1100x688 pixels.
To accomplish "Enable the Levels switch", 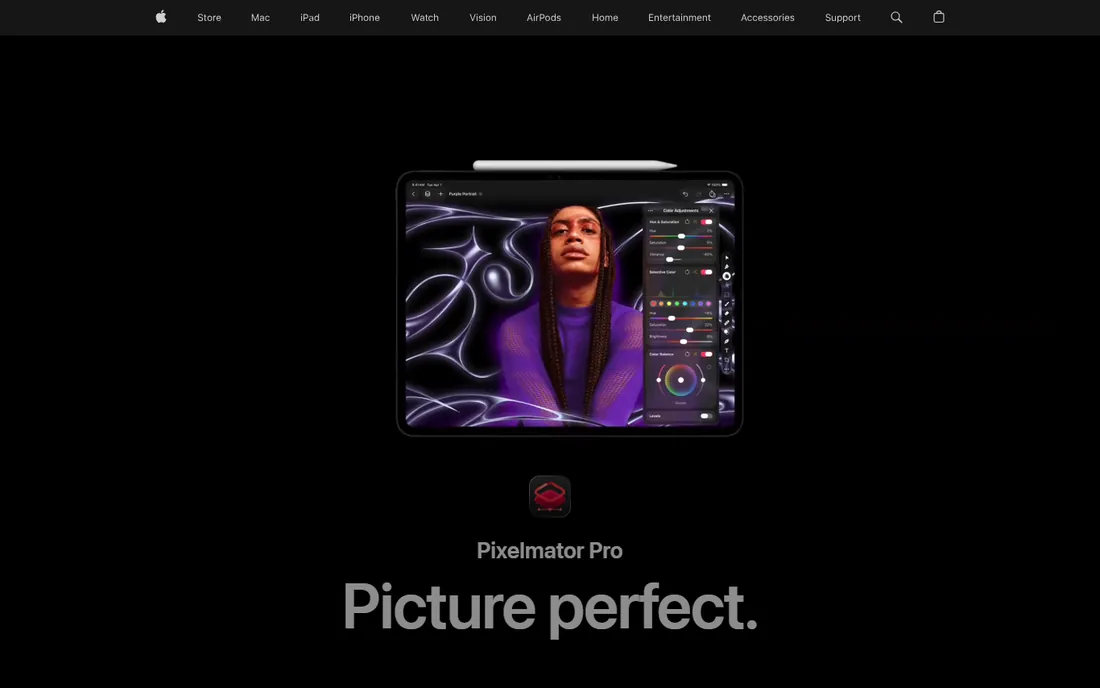I will [706, 416].
